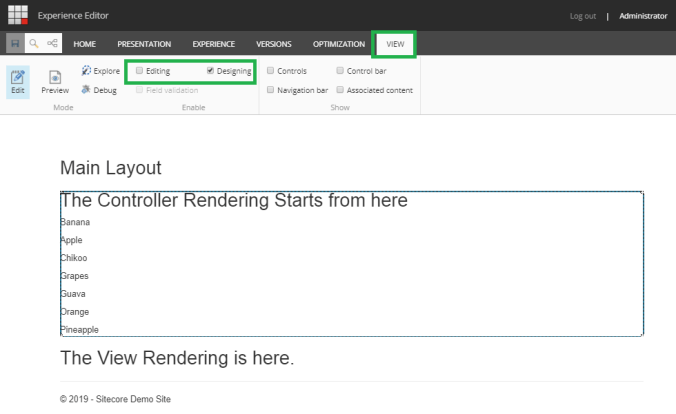This screenshot has width=676, height=414.
Task: Open the OPTIMIZATION tab
Action: pos(338,44)
